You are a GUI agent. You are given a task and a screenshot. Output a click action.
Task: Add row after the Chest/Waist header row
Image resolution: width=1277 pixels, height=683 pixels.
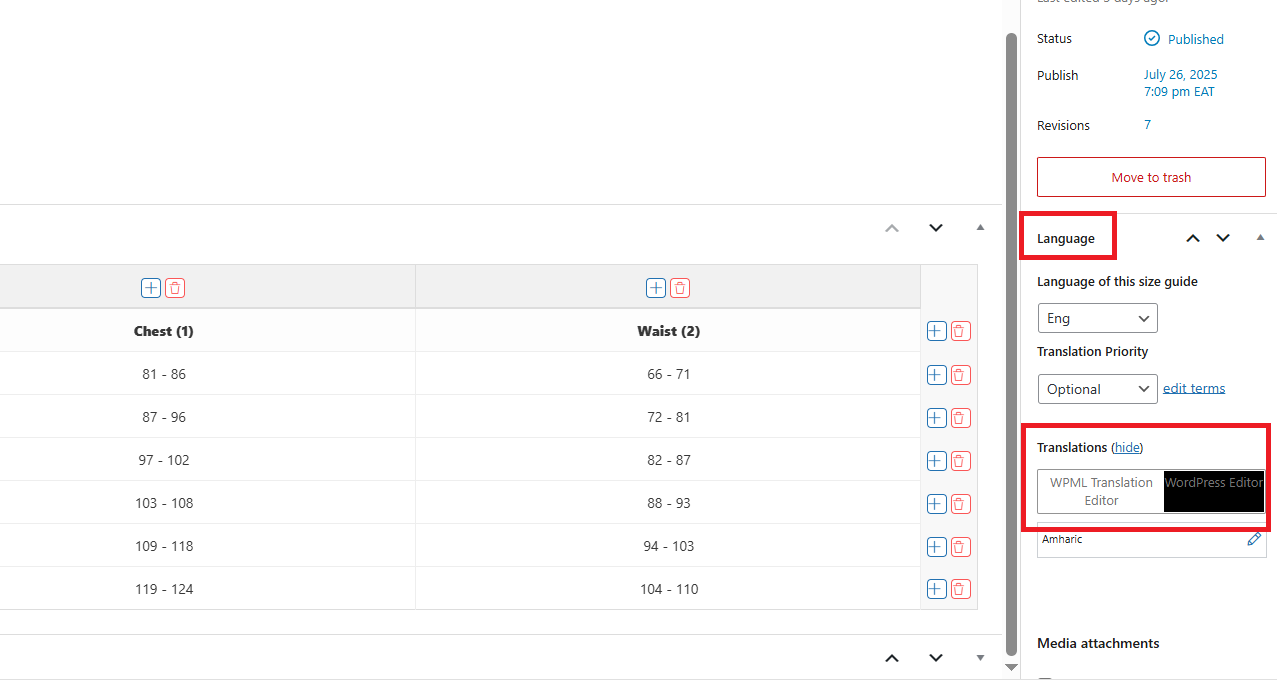(x=936, y=331)
